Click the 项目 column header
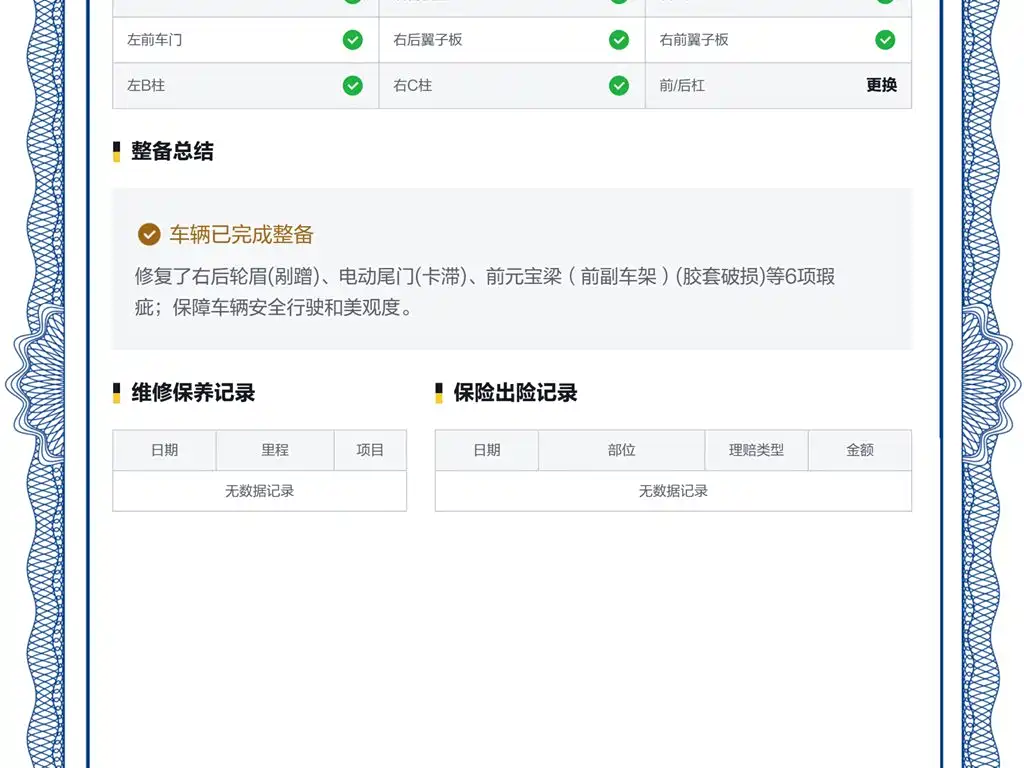The height and width of the screenshot is (768, 1024). click(x=370, y=450)
